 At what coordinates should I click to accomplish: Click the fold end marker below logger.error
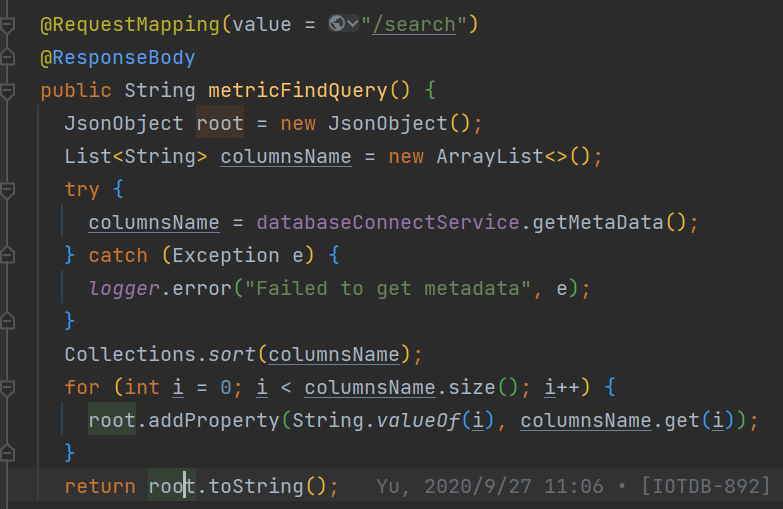click(7, 322)
